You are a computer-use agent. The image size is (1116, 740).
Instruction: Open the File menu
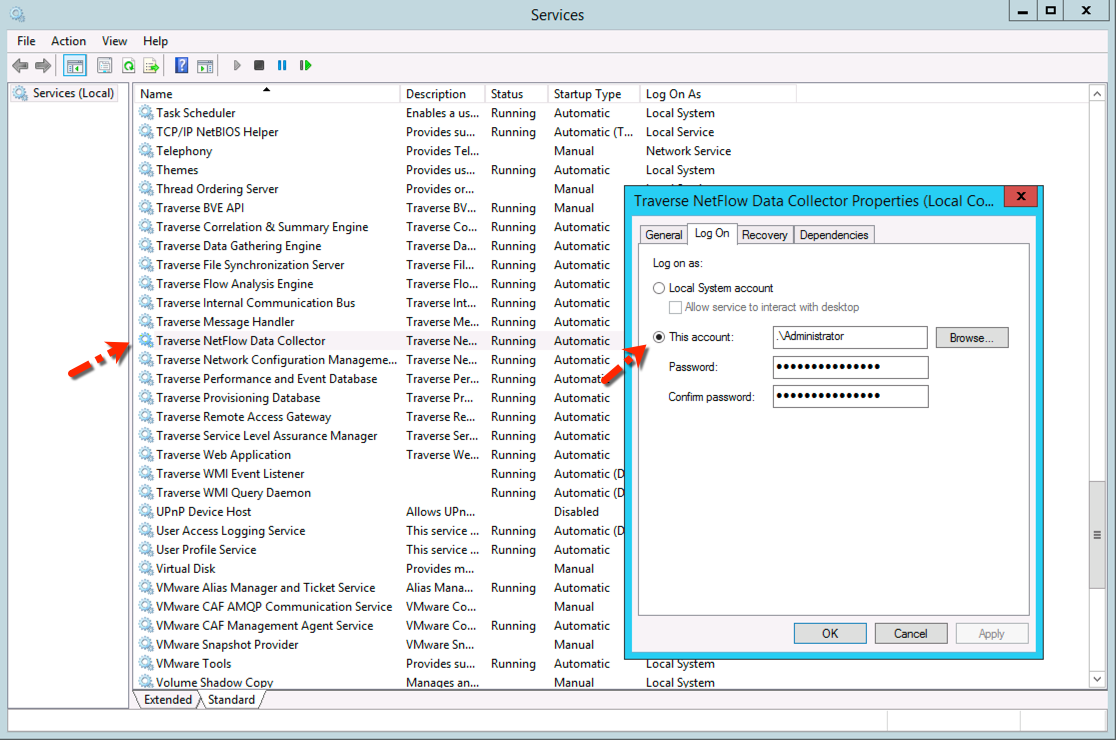[x=26, y=41]
